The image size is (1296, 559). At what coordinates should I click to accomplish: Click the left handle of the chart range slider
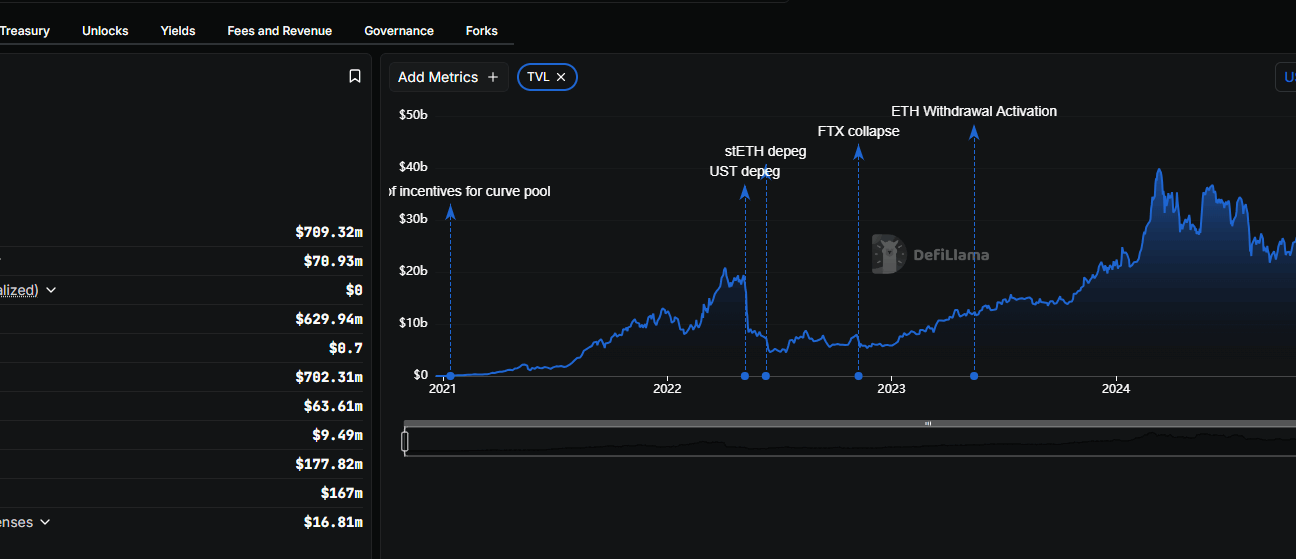tap(405, 441)
